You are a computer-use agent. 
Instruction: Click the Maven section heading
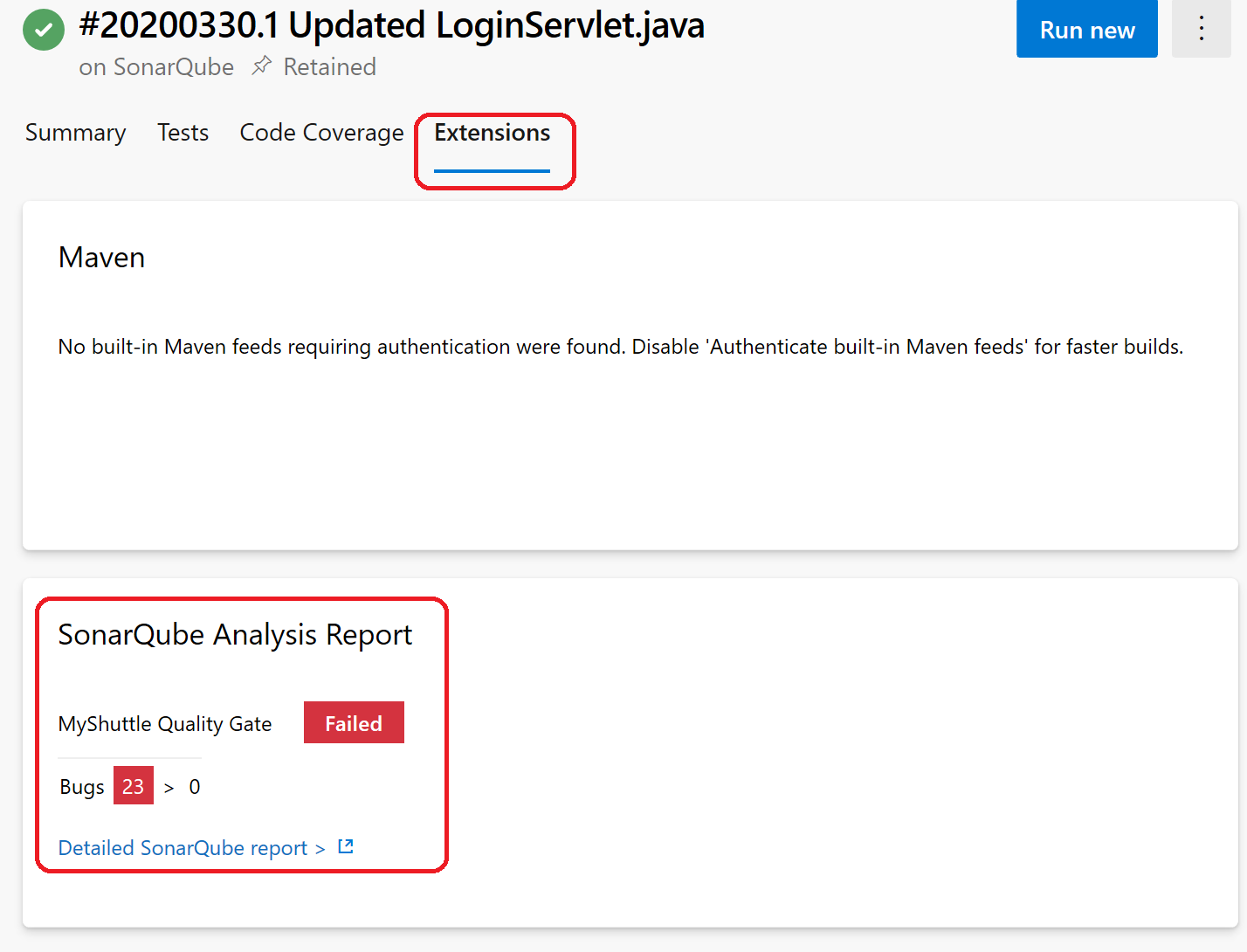tap(101, 258)
